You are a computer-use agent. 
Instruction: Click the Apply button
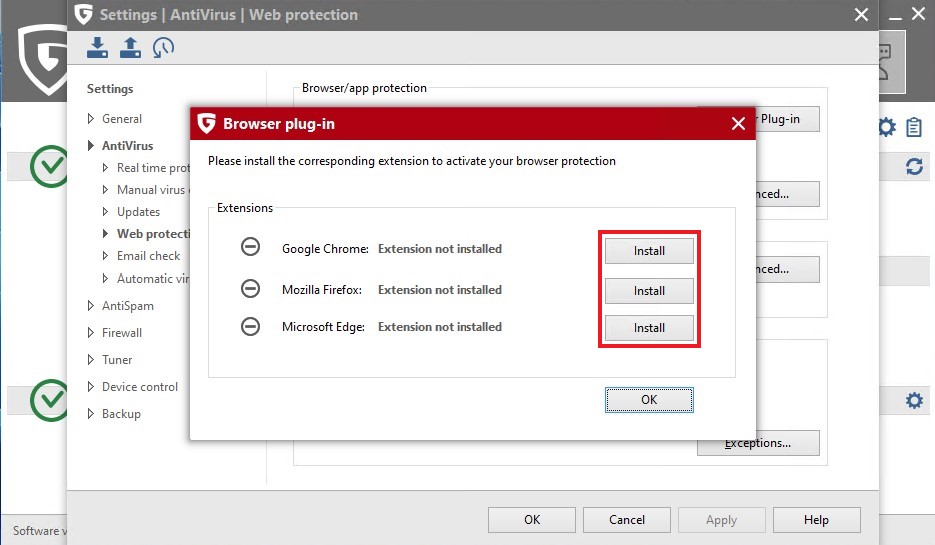pyautogui.click(x=722, y=520)
